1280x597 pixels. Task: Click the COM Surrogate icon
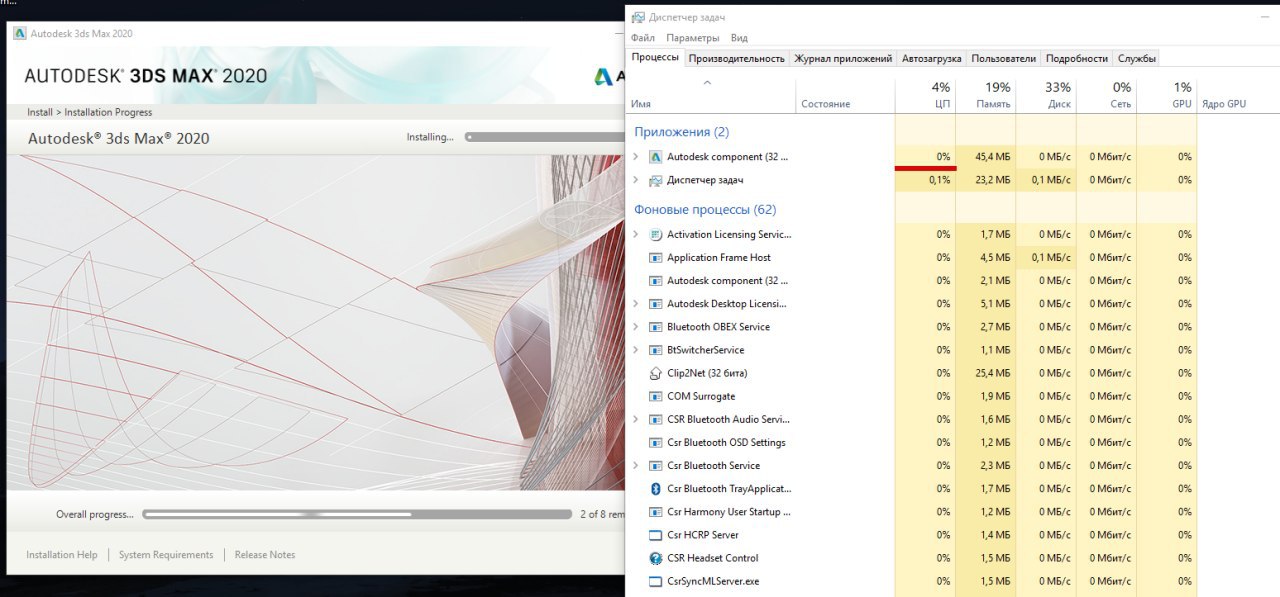[656, 396]
